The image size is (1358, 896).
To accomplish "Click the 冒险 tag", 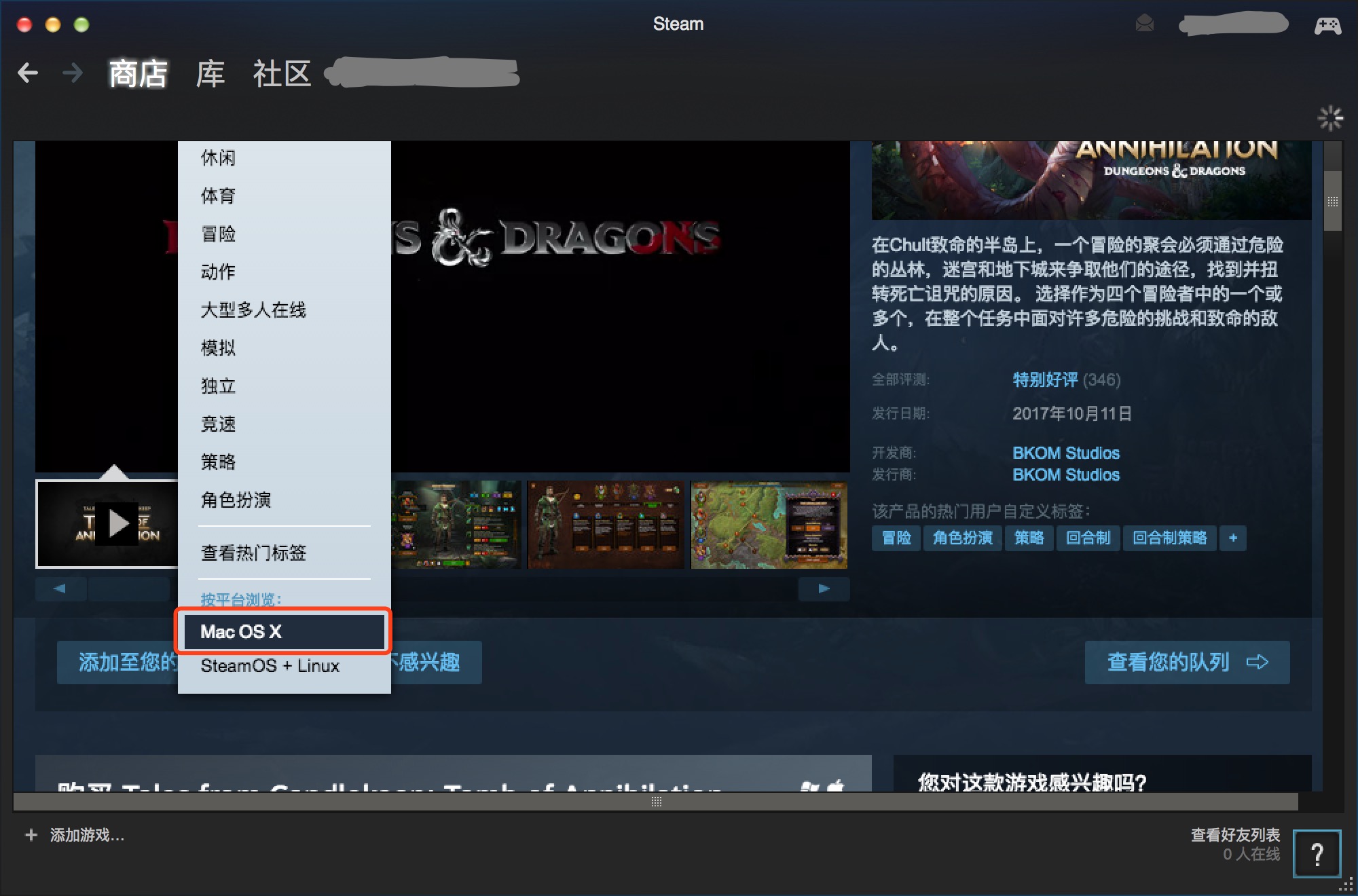I will pos(896,538).
